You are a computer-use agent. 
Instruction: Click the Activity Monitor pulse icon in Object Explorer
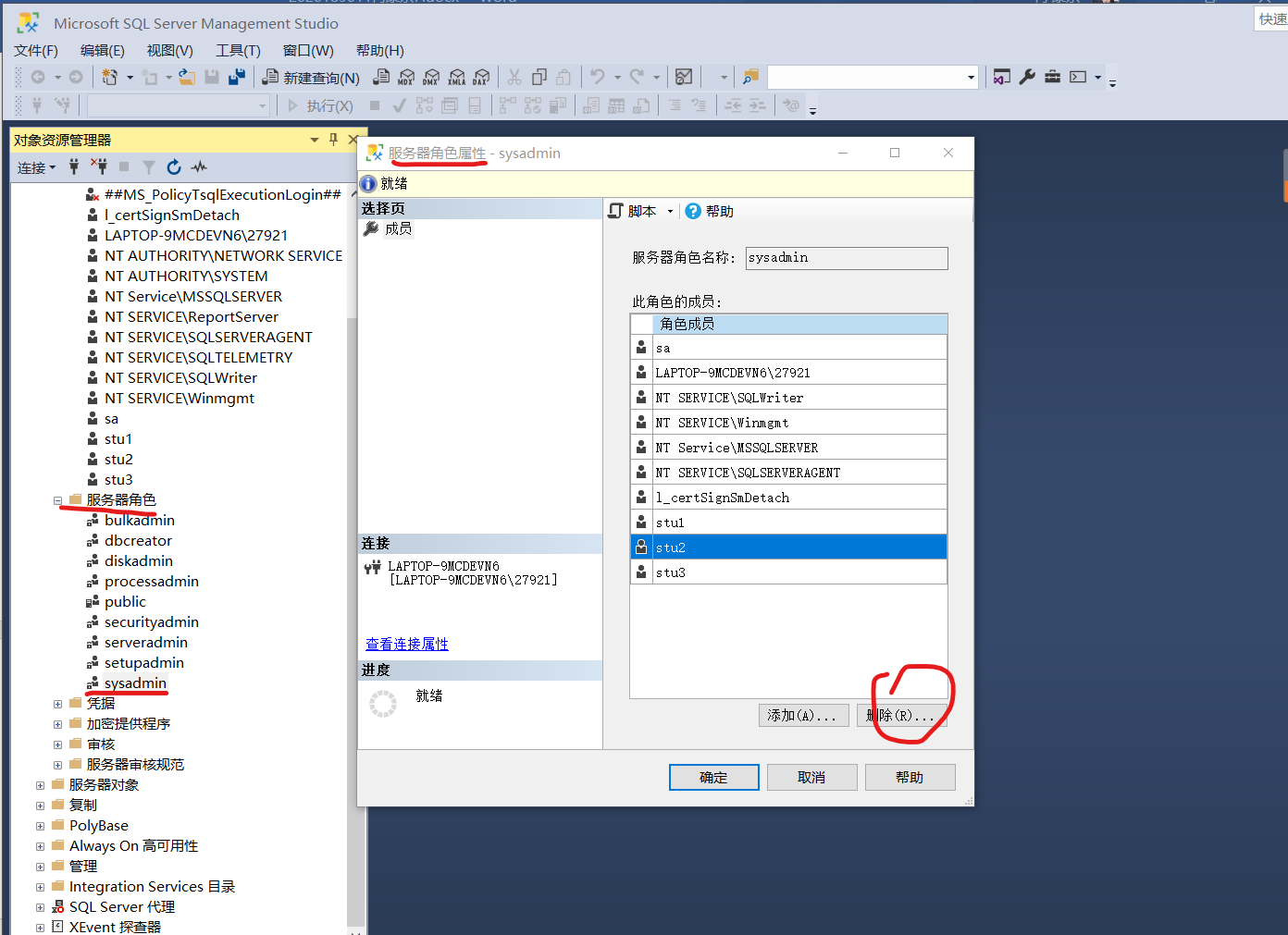point(199,167)
